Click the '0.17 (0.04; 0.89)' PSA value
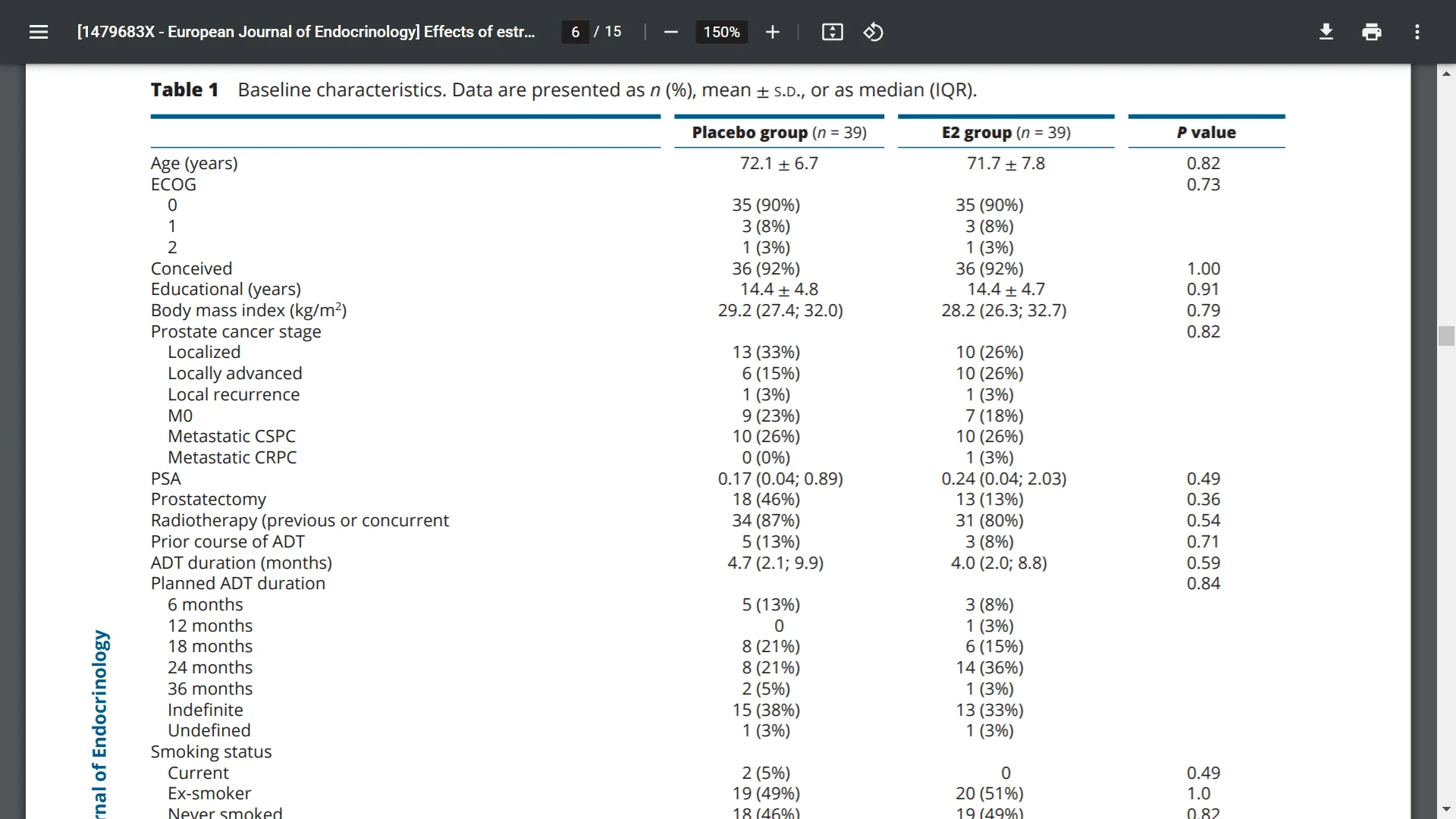 (780, 479)
